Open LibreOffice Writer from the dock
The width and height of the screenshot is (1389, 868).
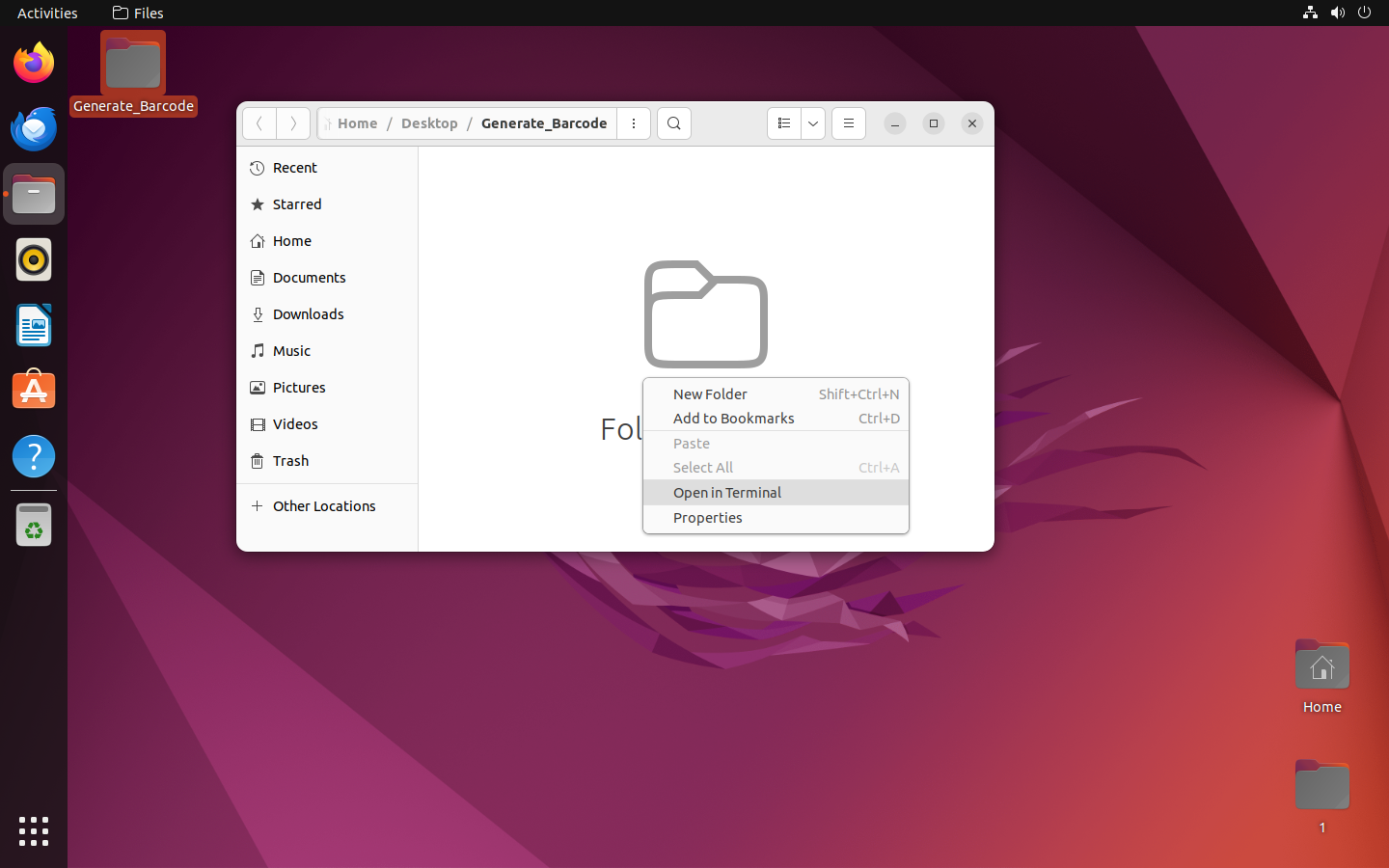coord(34,326)
